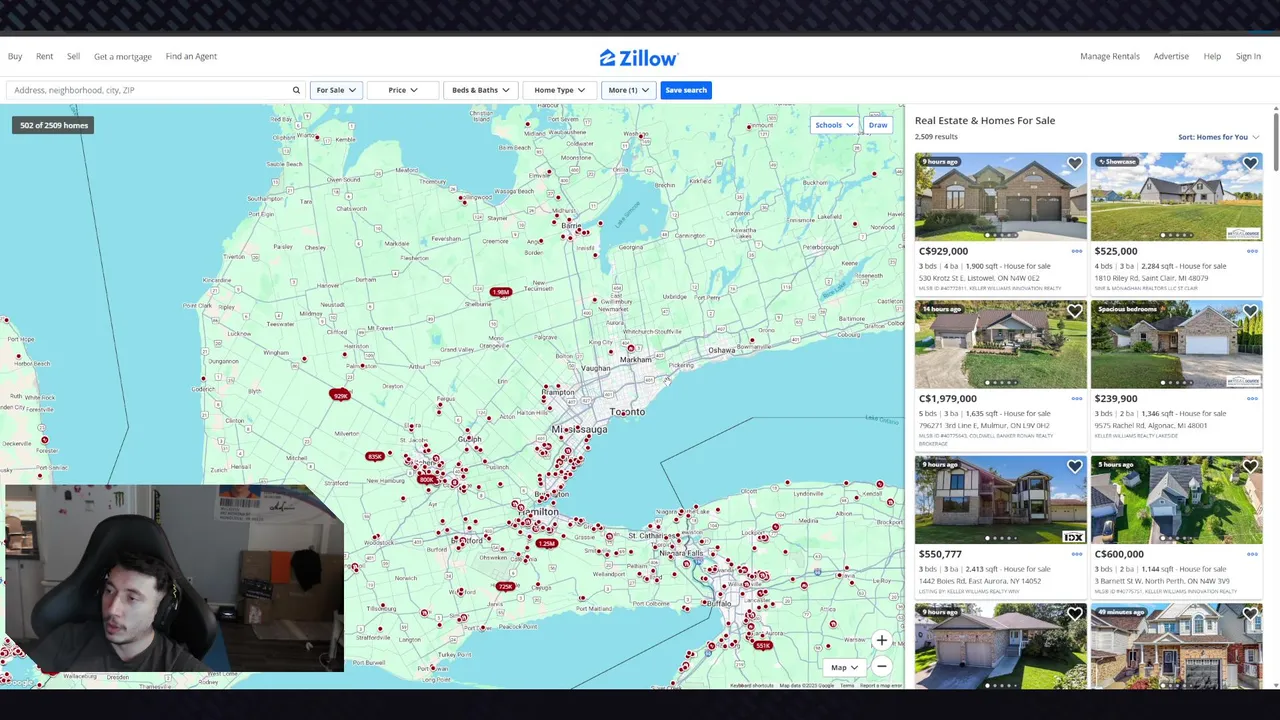Click the 929K price marker on map
Viewport: 1280px width, 720px height.
[x=340, y=396]
